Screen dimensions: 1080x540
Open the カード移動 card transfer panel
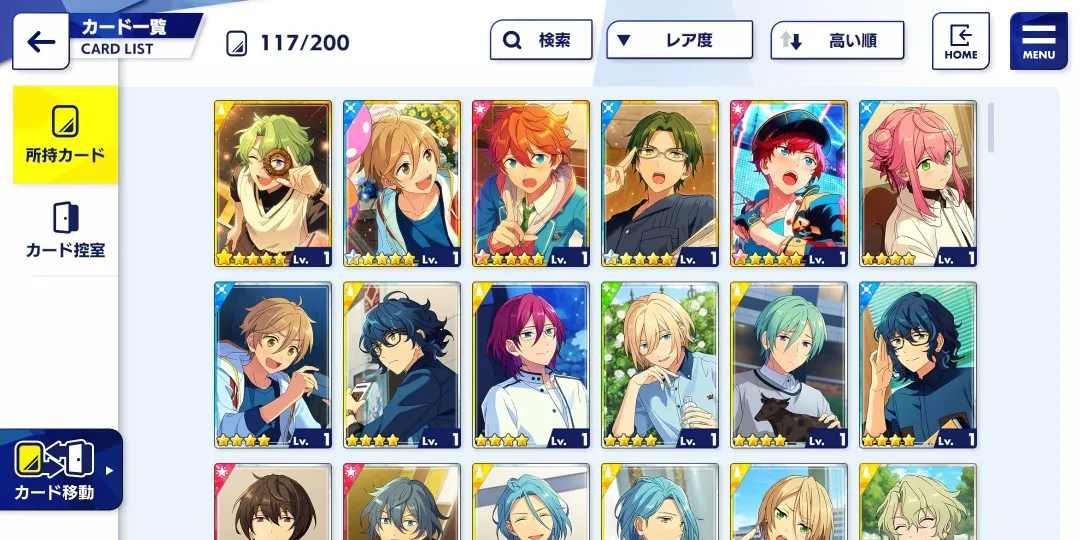(x=61, y=470)
